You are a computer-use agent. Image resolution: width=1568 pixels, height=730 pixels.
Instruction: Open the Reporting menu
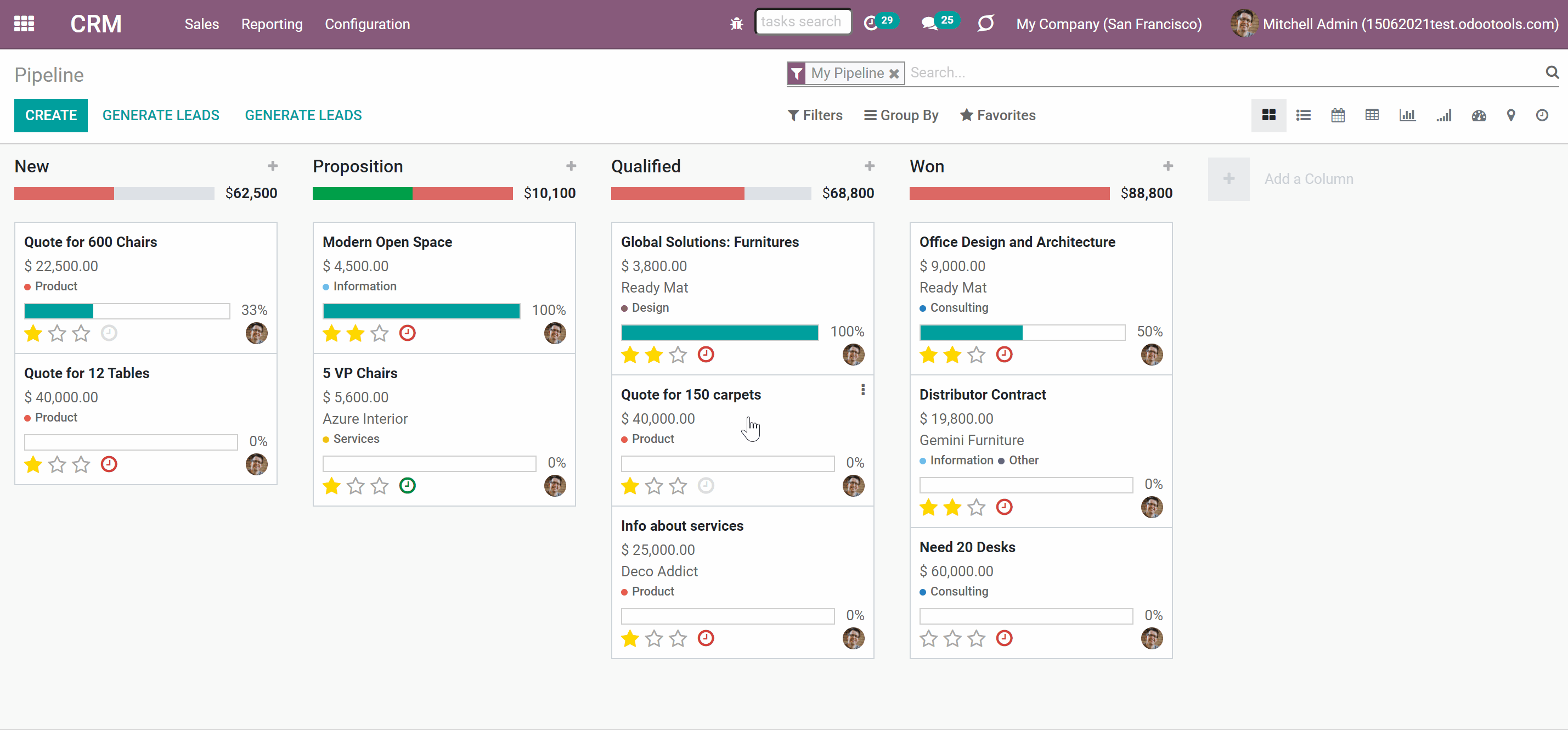click(272, 24)
